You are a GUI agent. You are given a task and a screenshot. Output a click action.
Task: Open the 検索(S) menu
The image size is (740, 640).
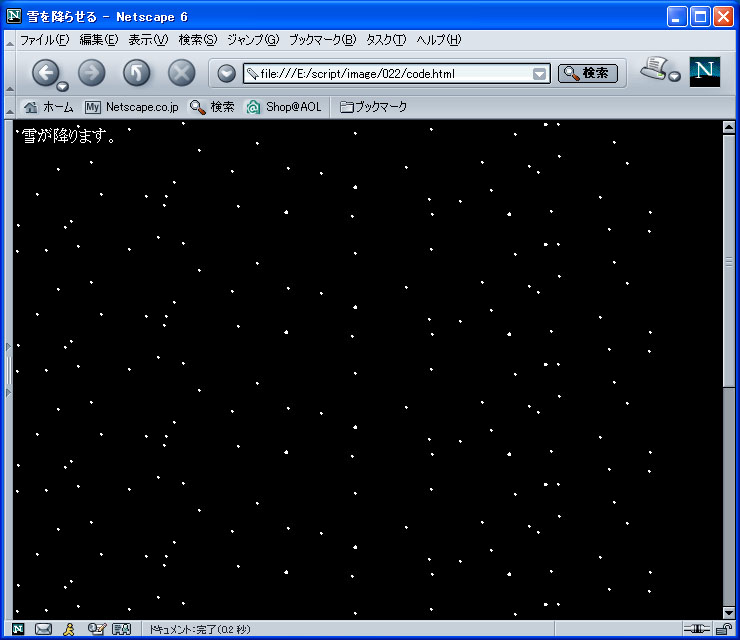(198, 40)
